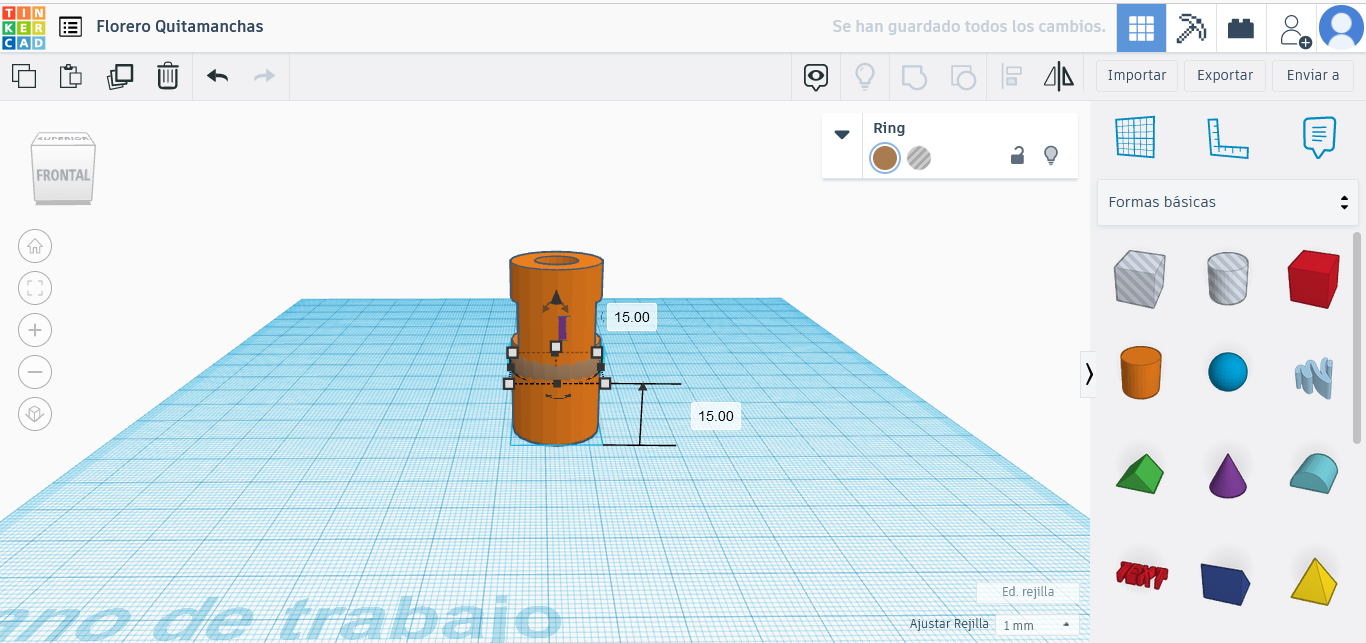The width and height of the screenshot is (1366, 643).
Task: Click the black lift arrow above Ring
Action: 556,299
